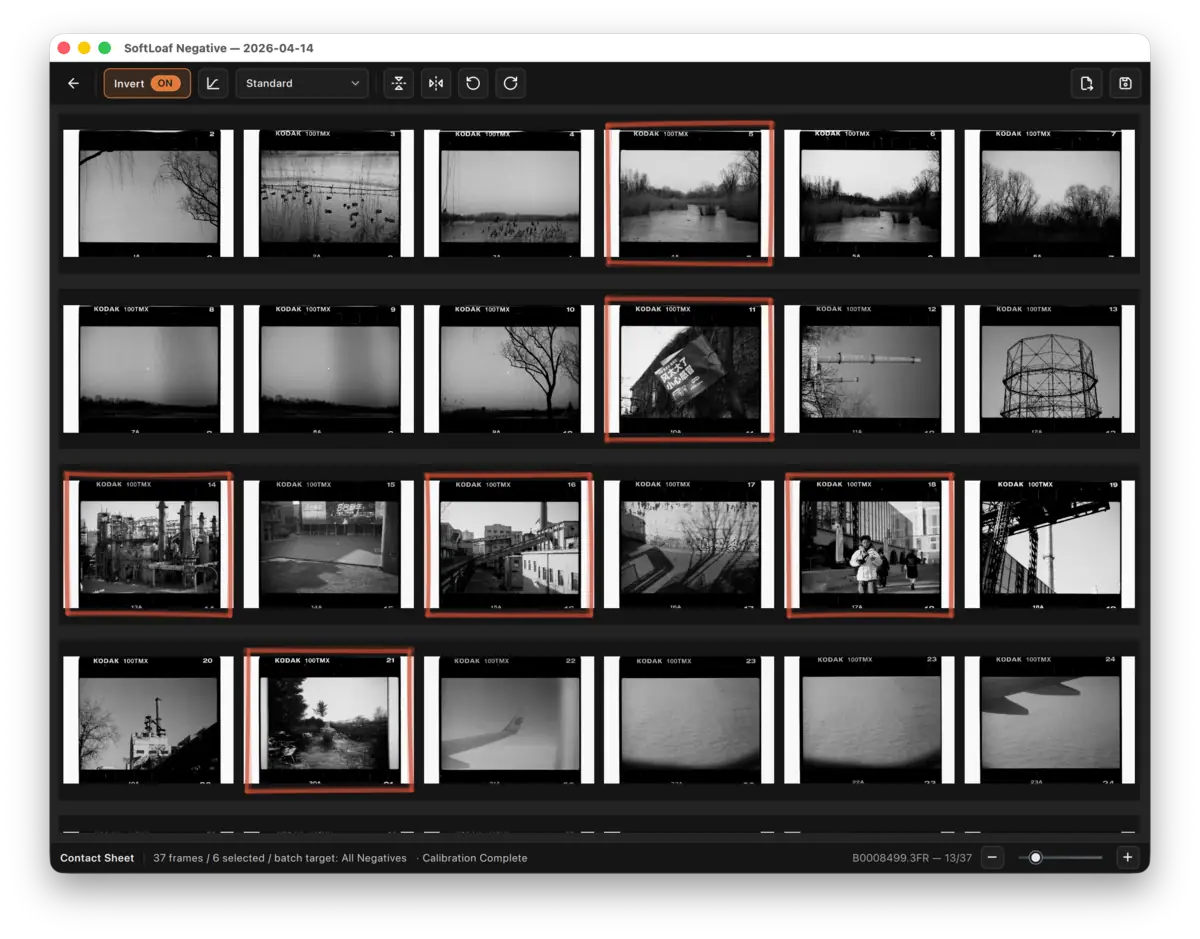Select frame 4 thumbnail
This screenshot has width=1200, height=939.
coord(509,193)
